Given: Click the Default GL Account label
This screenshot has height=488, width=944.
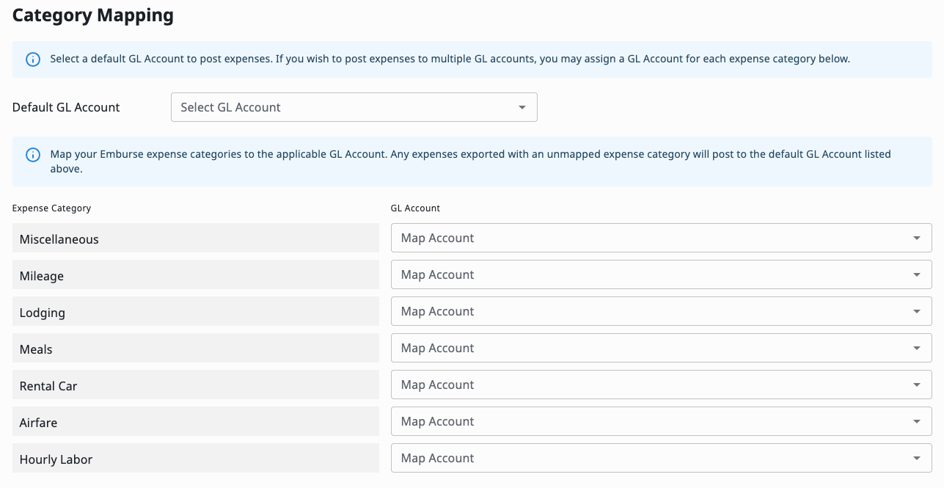Looking at the screenshot, I should click(66, 107).
